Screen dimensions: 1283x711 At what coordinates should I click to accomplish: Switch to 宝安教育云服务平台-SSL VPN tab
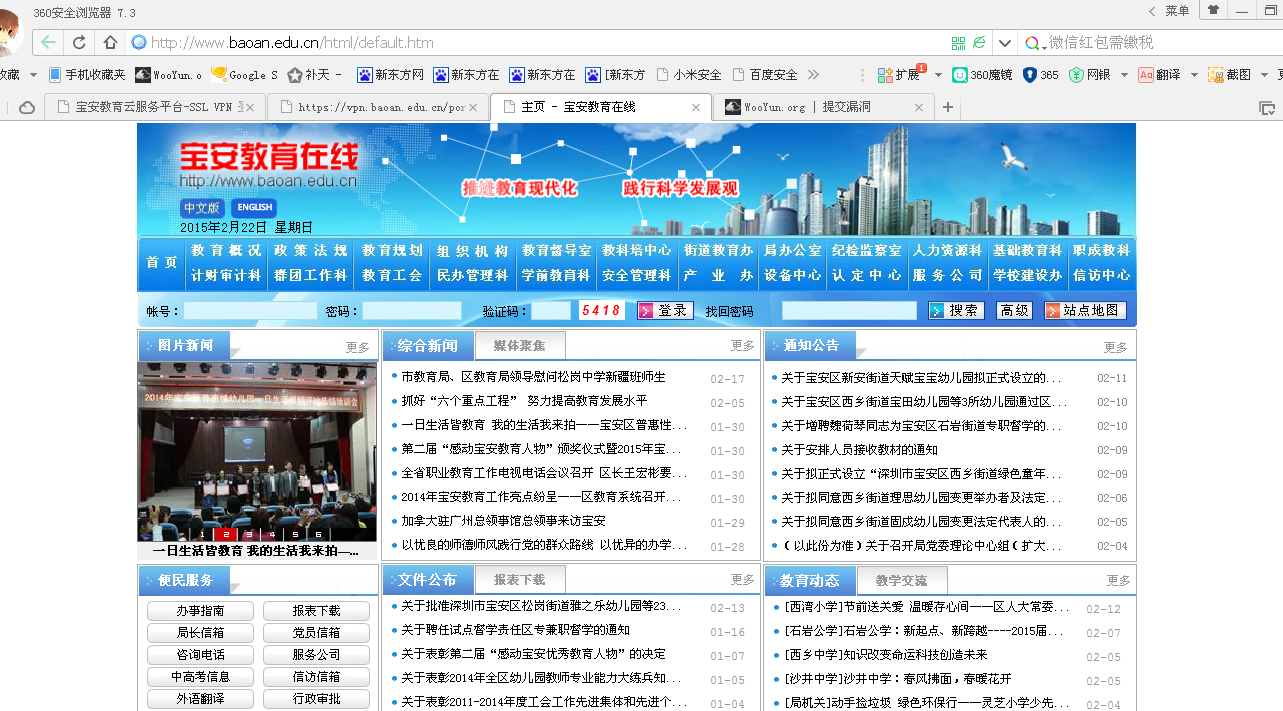(x=156, y=107)
